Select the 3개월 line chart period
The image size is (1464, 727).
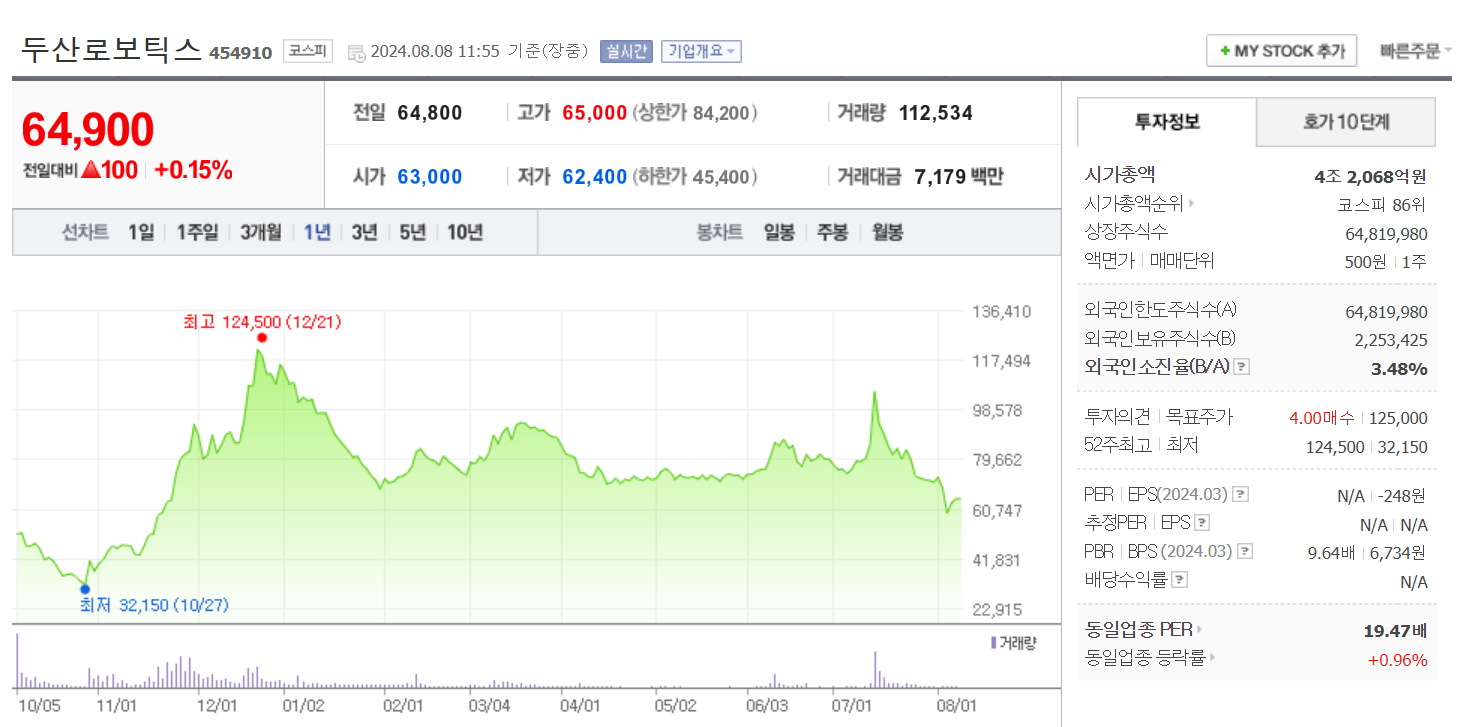(261, 232)
